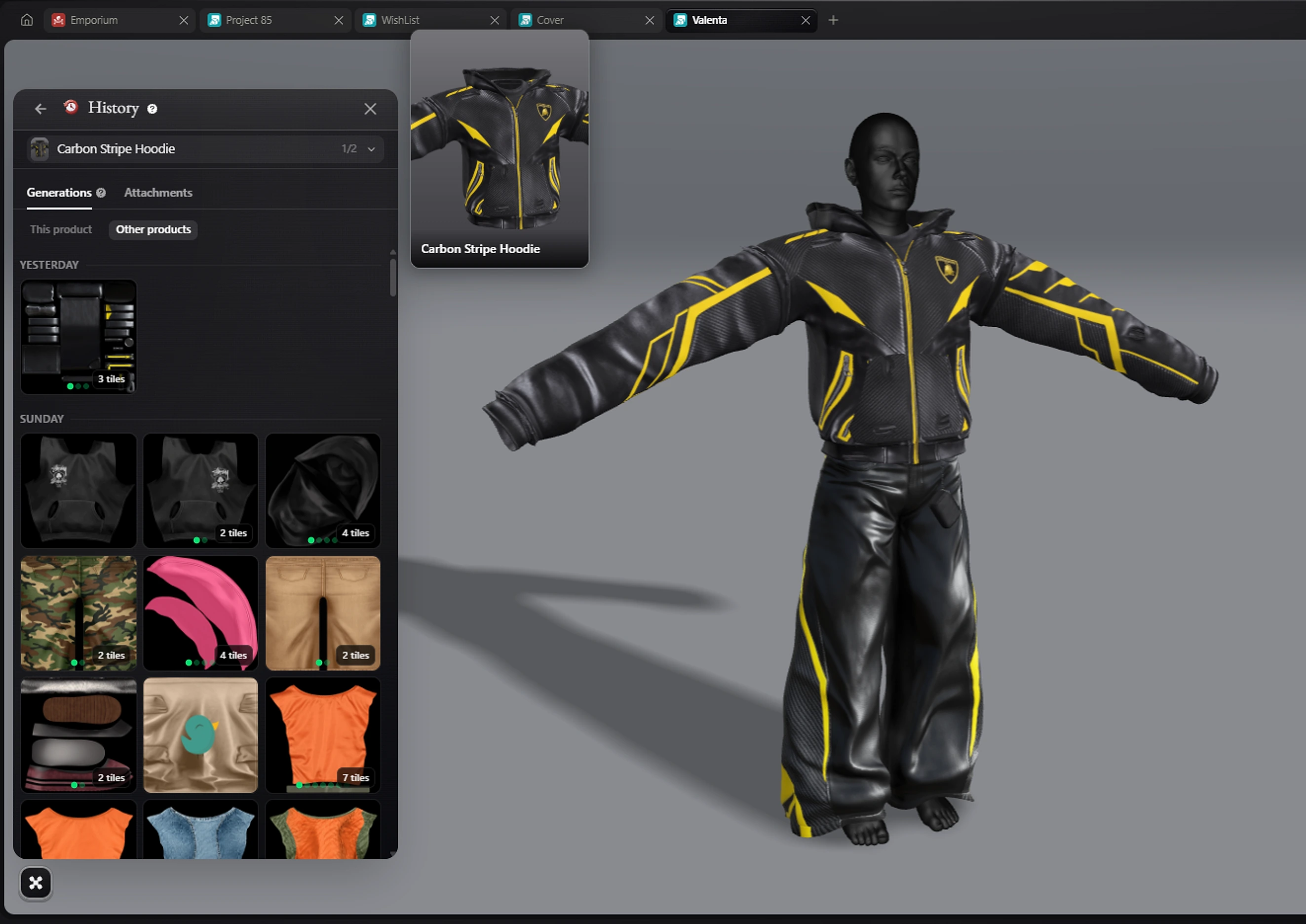Click the home icon in tab bar
The width and height of the screenshot is (1306, 924).
coord(27,20)
